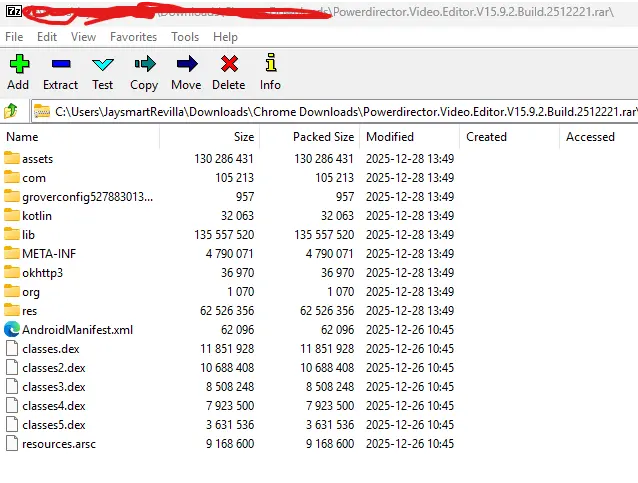This screenshot has width=638, height=483.
Task: Sort by the Size column header
Action: coord(210,137)
